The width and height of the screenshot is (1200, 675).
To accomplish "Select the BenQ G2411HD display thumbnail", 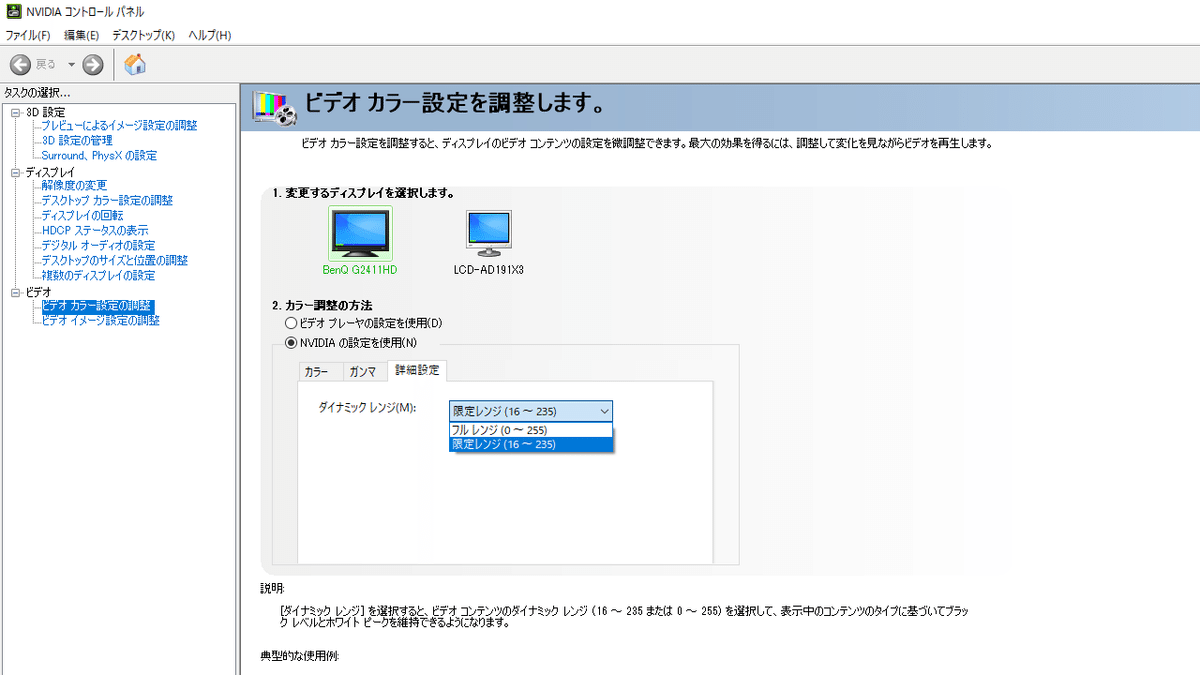I will [359, 232].
